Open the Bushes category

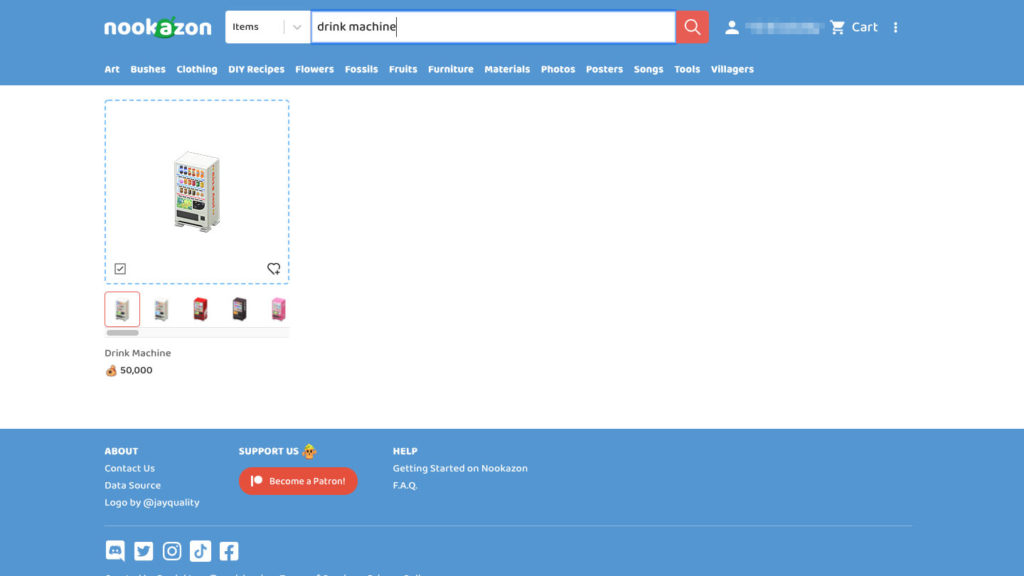148,69
